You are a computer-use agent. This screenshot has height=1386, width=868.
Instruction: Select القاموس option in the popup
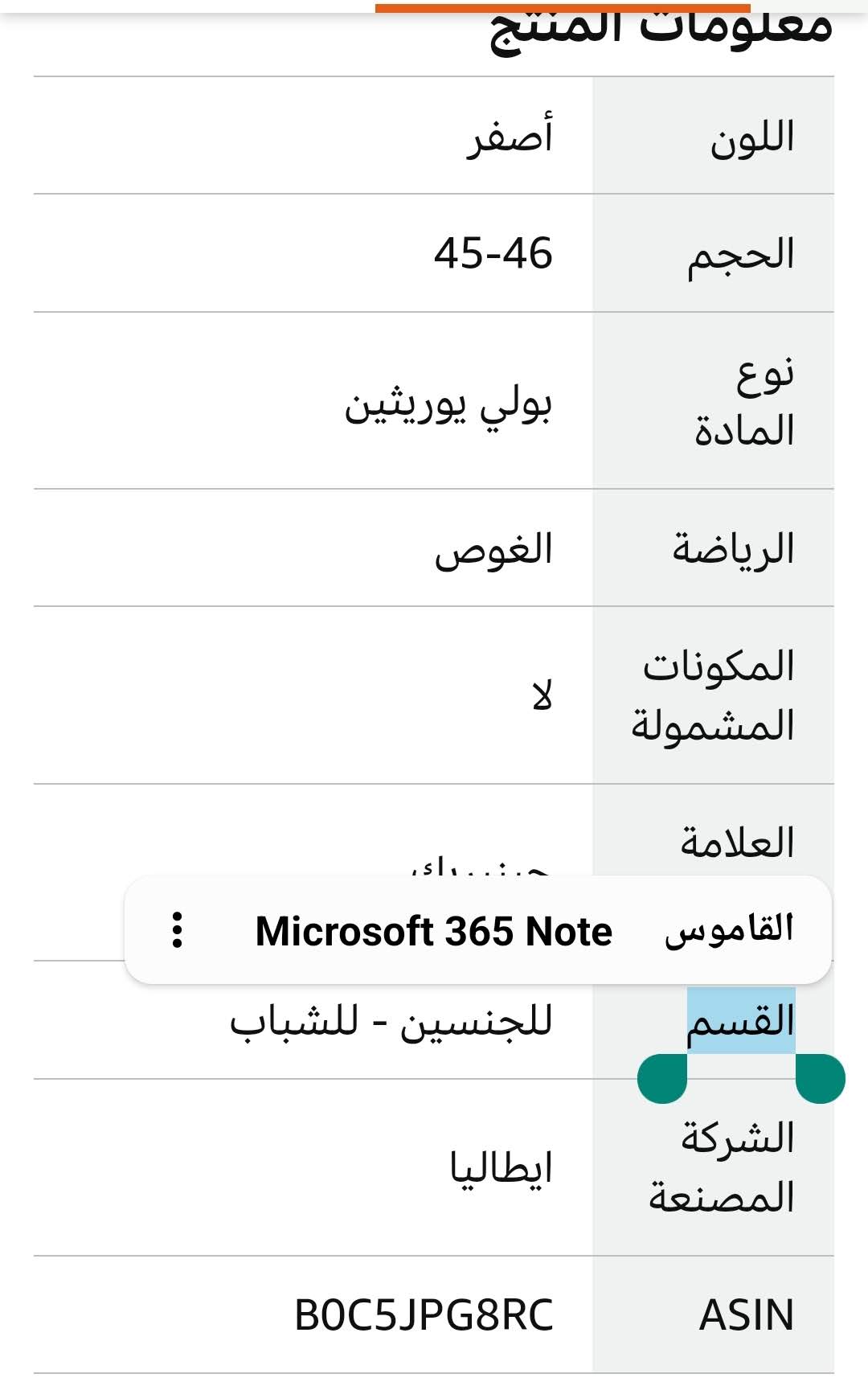point(728,930)
